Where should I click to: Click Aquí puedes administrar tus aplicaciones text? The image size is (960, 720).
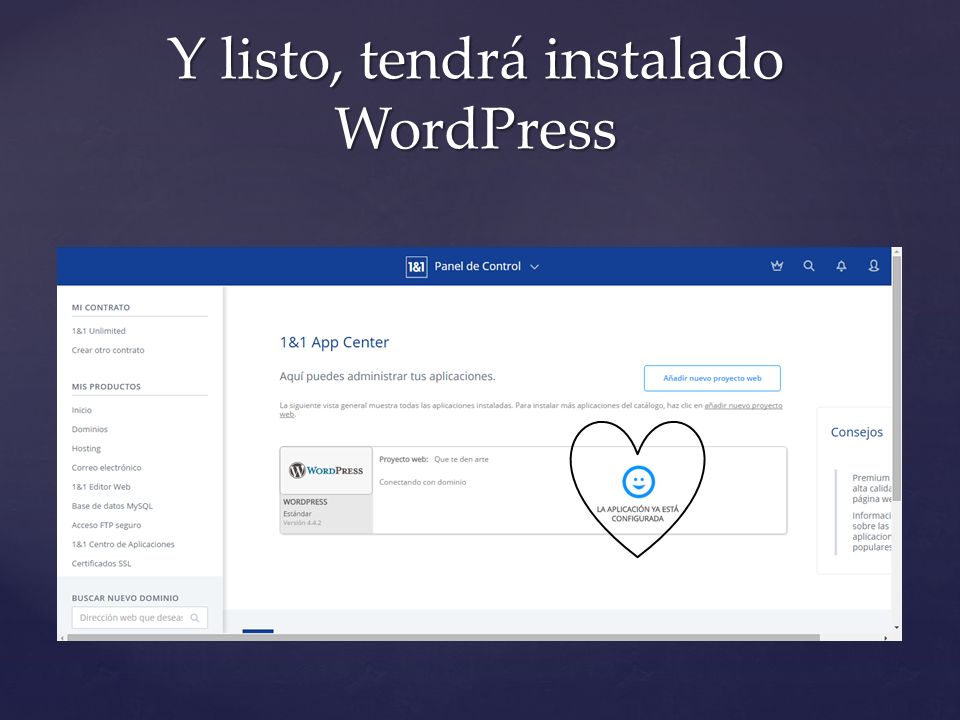coord(388,377)
